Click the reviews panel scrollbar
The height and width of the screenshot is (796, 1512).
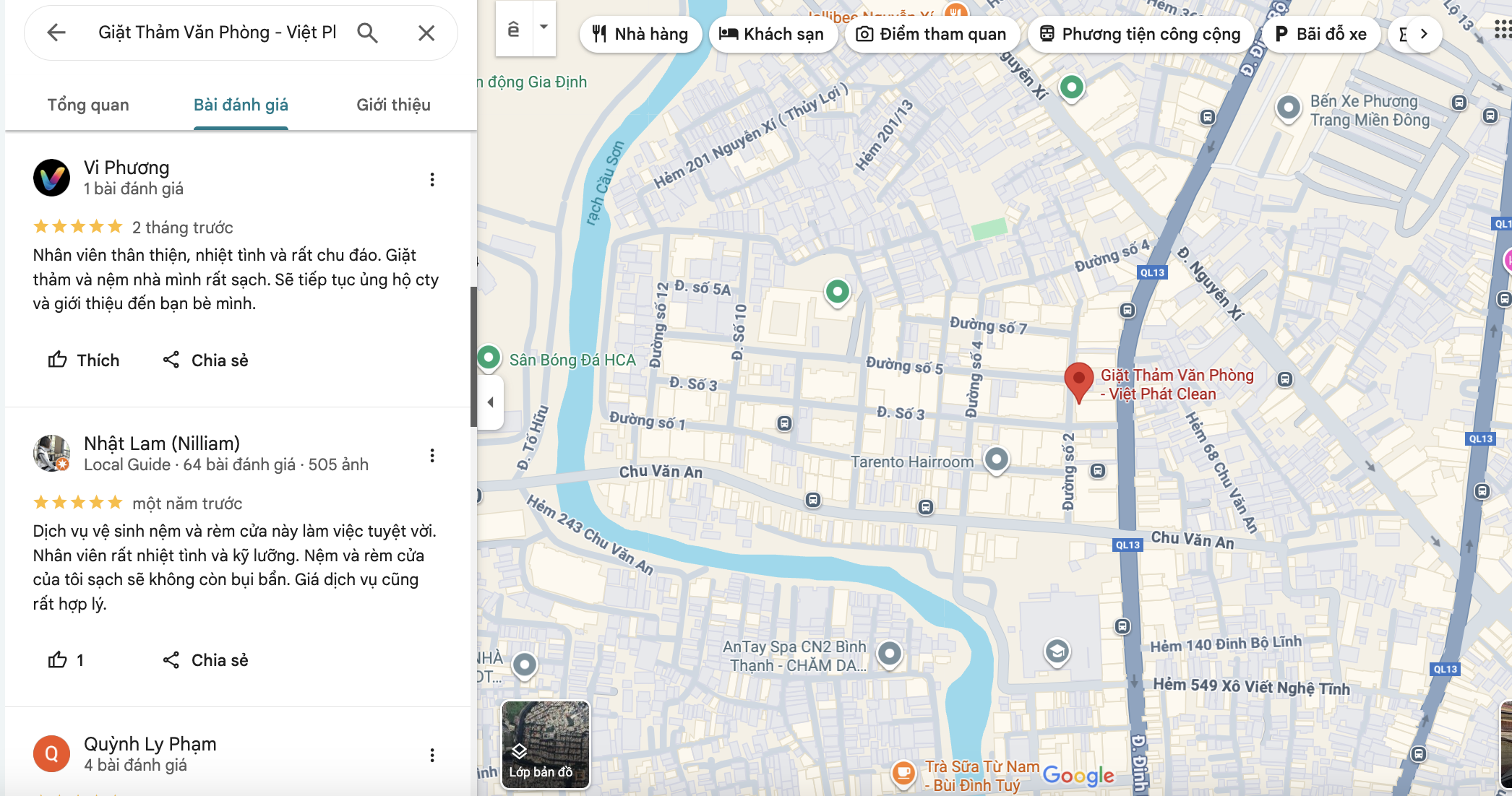pos(473,356)
